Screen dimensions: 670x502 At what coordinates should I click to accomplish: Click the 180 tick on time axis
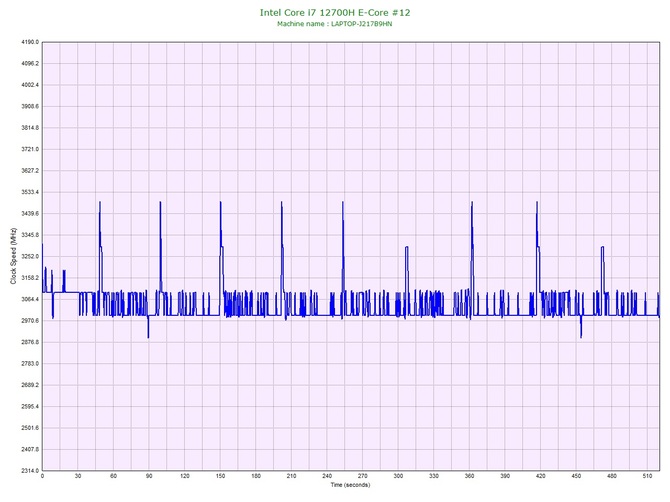pyautogui.click(x=256, y=476)
